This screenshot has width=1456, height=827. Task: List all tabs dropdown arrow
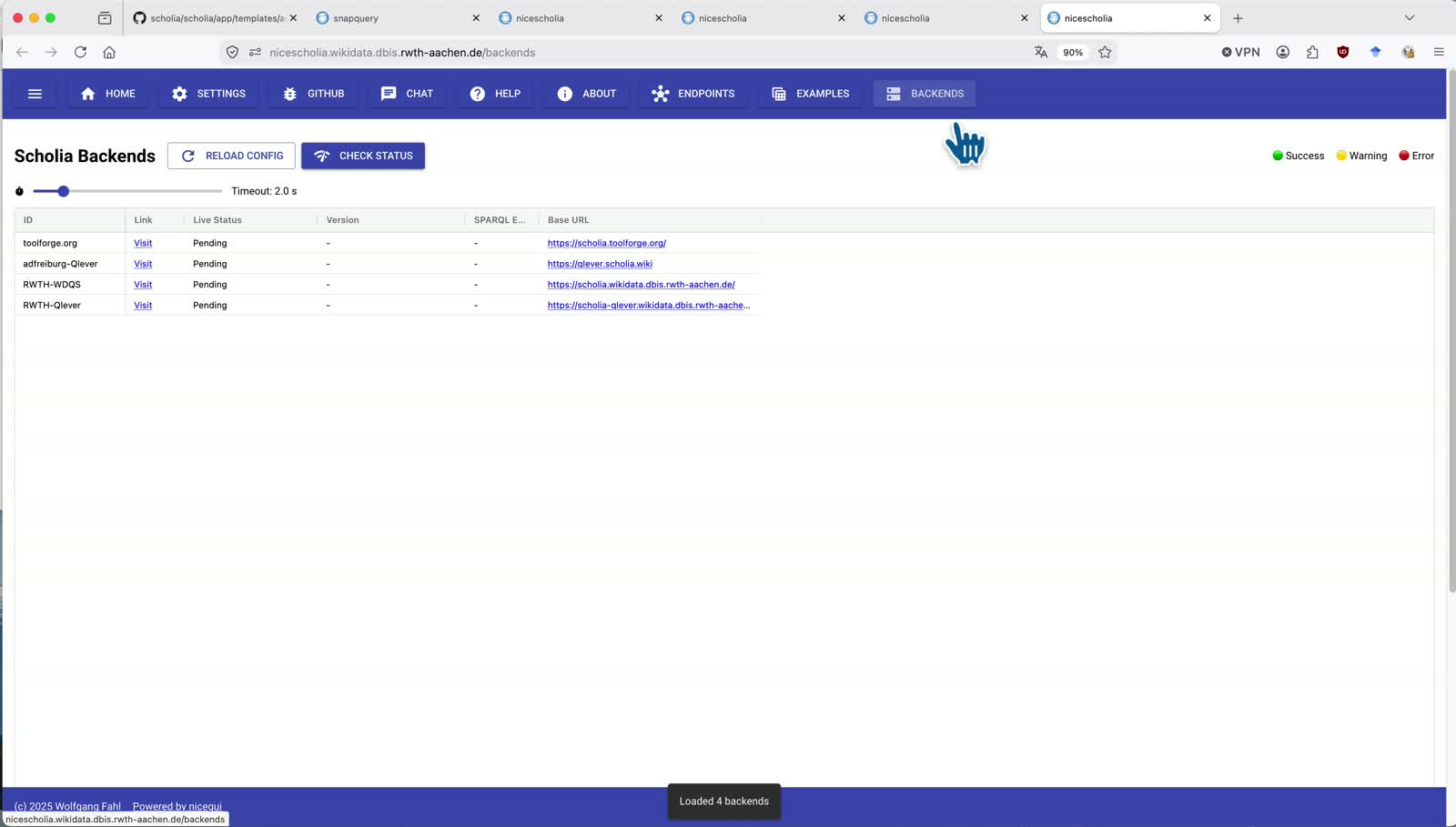[x=1410, y=18]
